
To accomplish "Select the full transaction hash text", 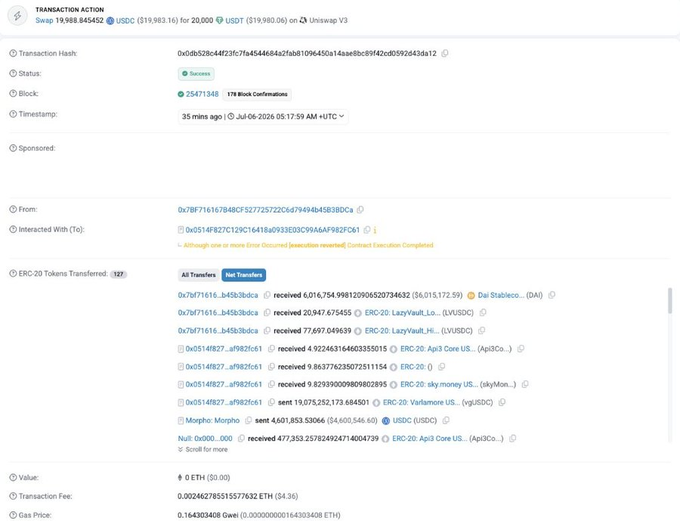I will pos(307,53).
